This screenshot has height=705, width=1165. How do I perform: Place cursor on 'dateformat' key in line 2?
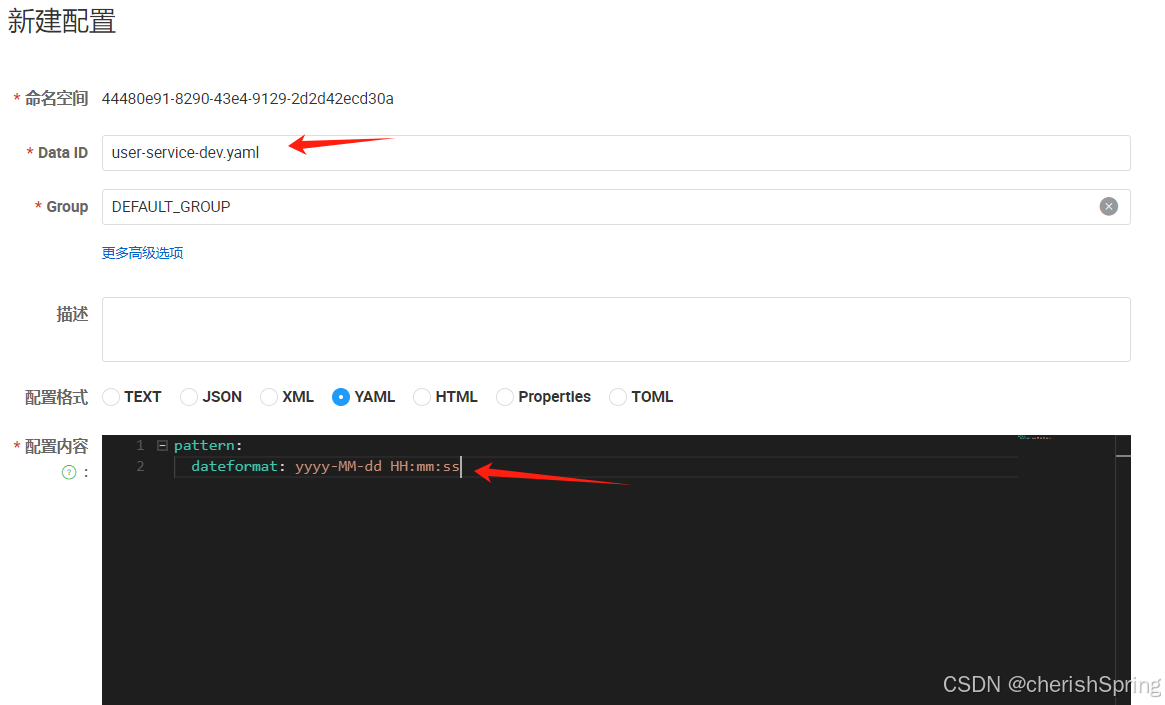pyautogui.click(x=234, y=467)
